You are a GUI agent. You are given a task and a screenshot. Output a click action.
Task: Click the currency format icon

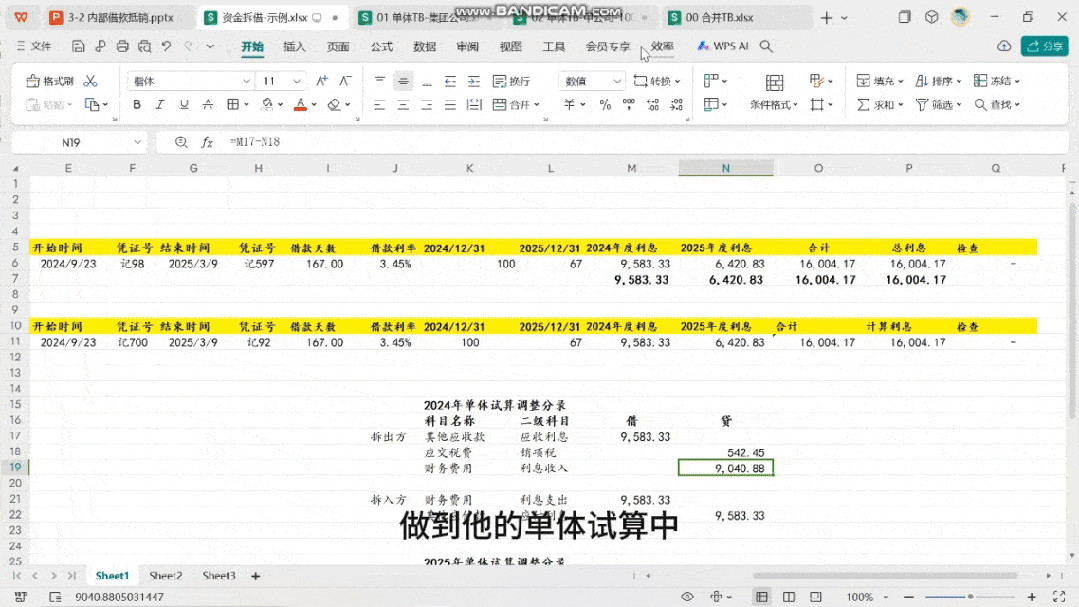pos(570,105)
